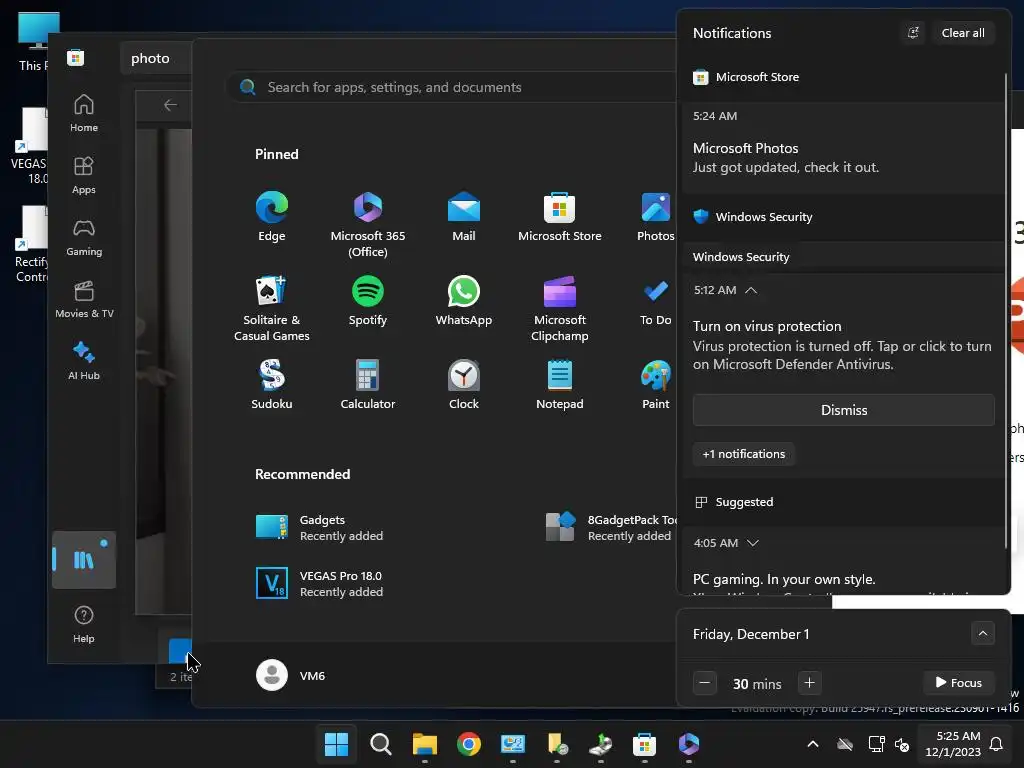
Task: Open the Calculator app
Action: click(x=368, y=385)
